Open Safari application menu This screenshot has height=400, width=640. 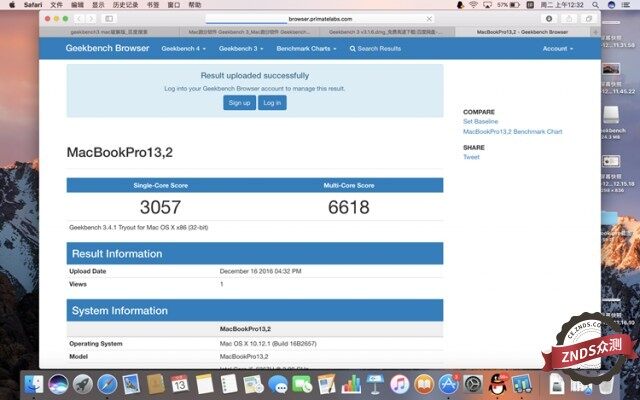pos(33,5)
